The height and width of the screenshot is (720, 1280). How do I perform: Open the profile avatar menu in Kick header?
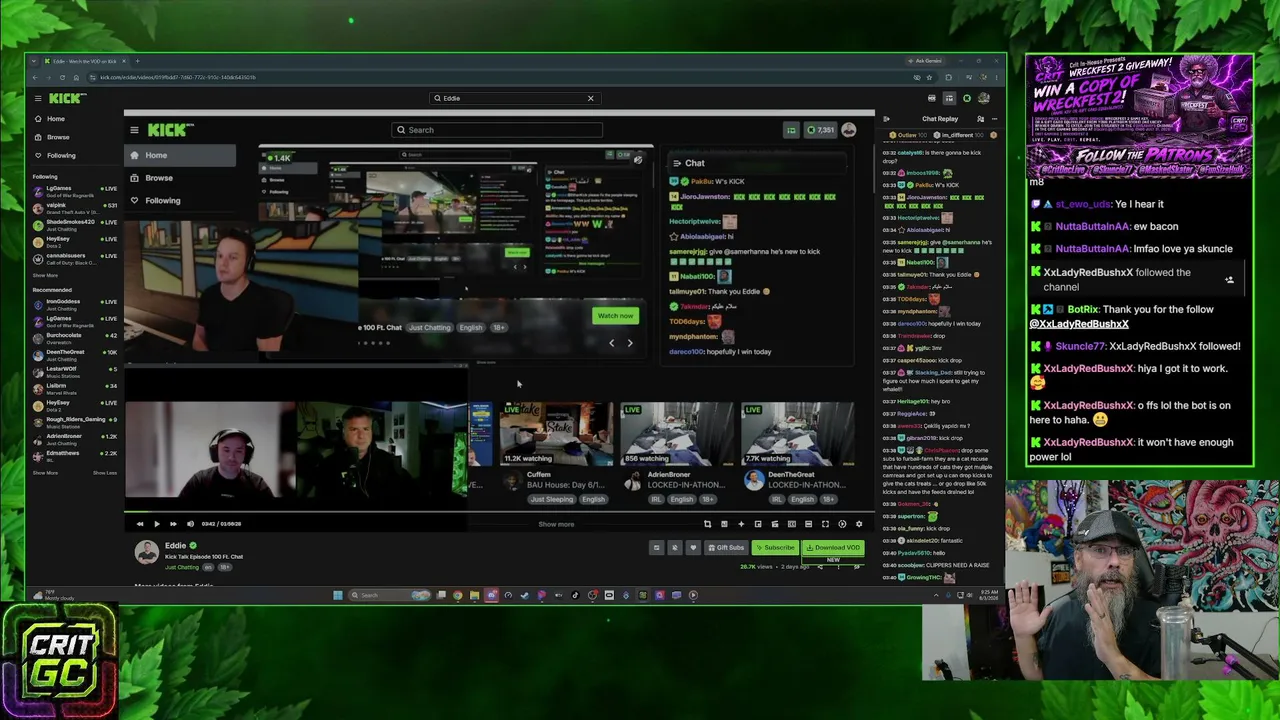coord(984,98)
